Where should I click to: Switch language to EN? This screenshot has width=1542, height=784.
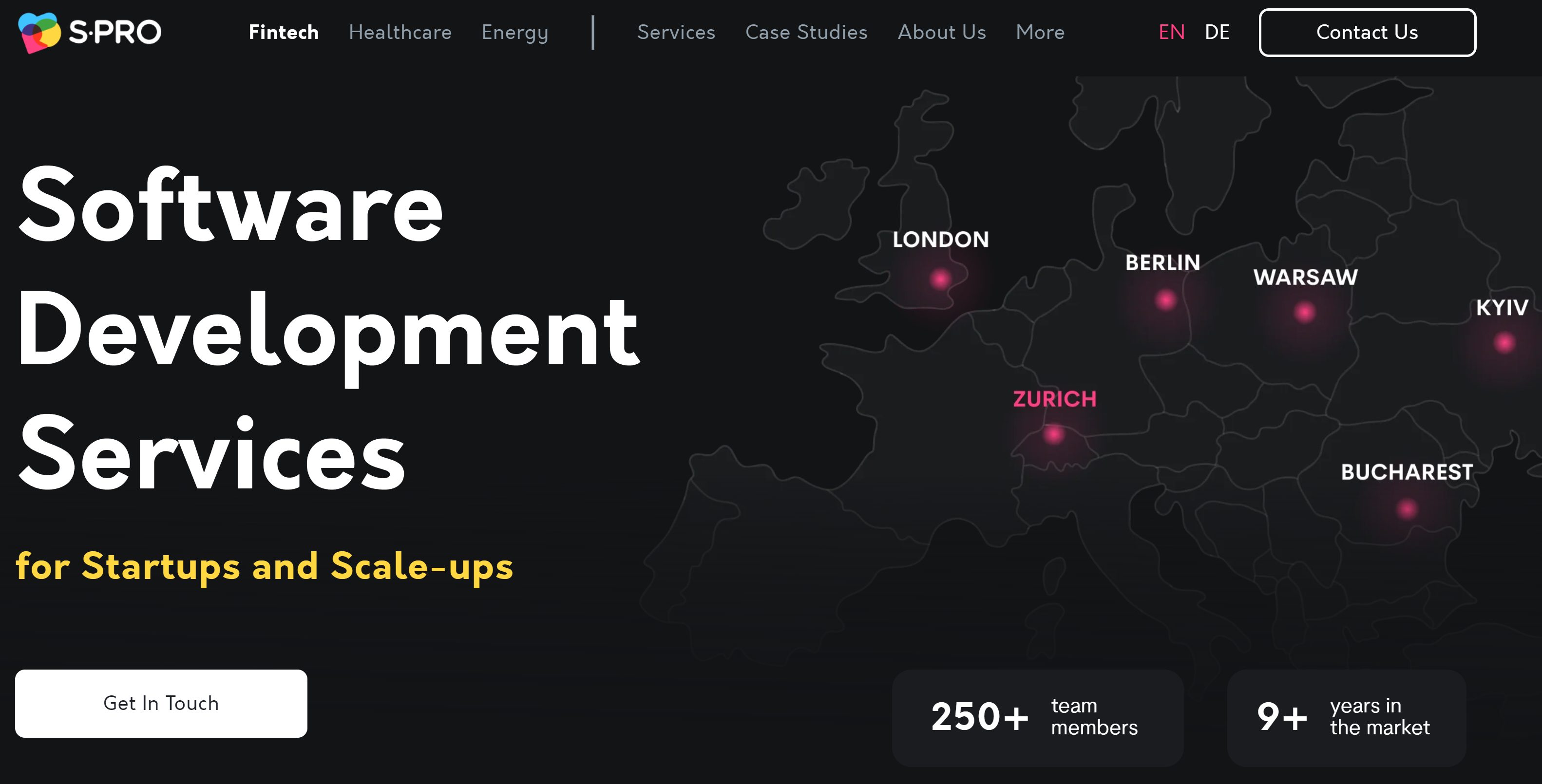click(1171, 32)
